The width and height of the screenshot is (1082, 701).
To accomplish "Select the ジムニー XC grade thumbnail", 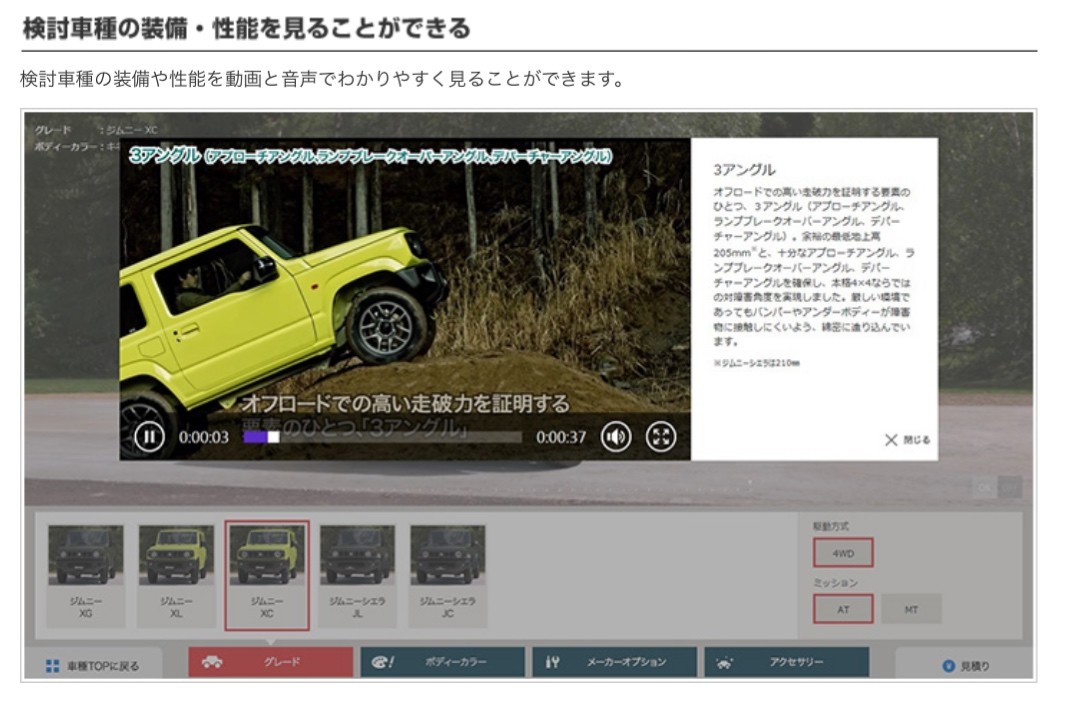I will [266, 575].
